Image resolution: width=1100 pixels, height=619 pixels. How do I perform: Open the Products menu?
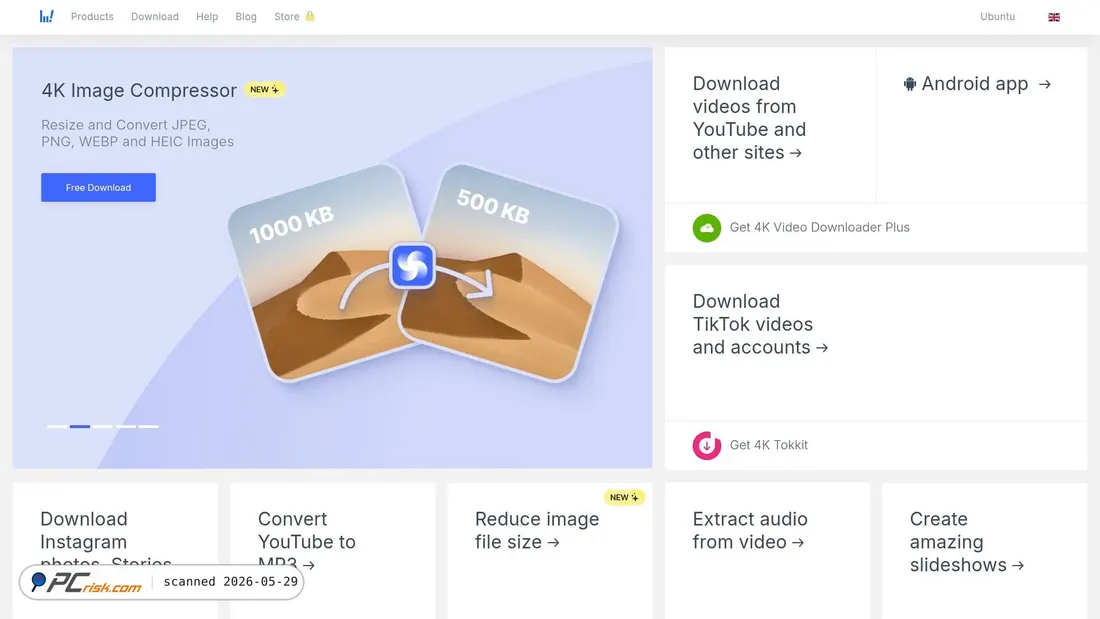(x=92, y=17)
